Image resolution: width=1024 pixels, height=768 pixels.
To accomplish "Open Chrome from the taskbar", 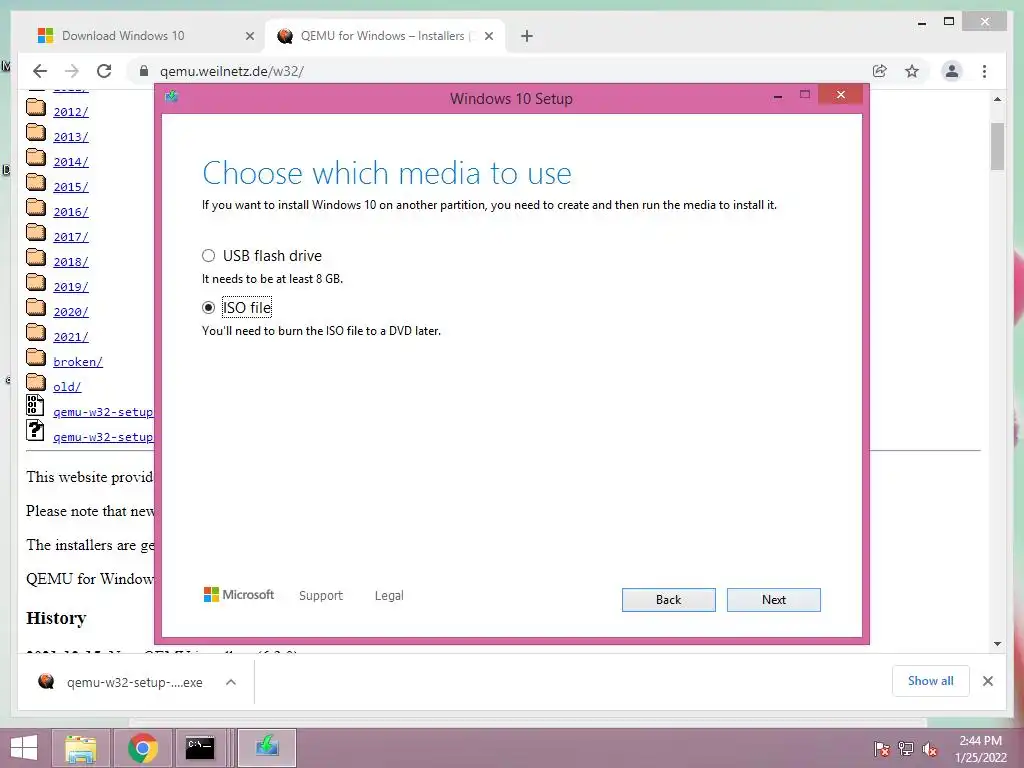I will click(x=143, y=748).
